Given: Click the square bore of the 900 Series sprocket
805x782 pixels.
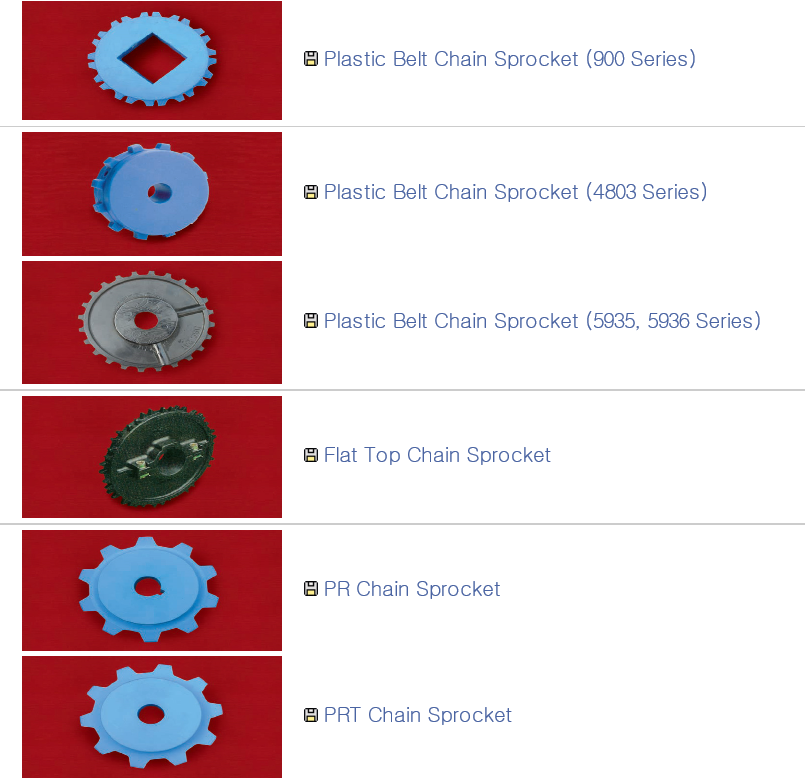Looking at the screenshot, I should [x=152, y=58].
